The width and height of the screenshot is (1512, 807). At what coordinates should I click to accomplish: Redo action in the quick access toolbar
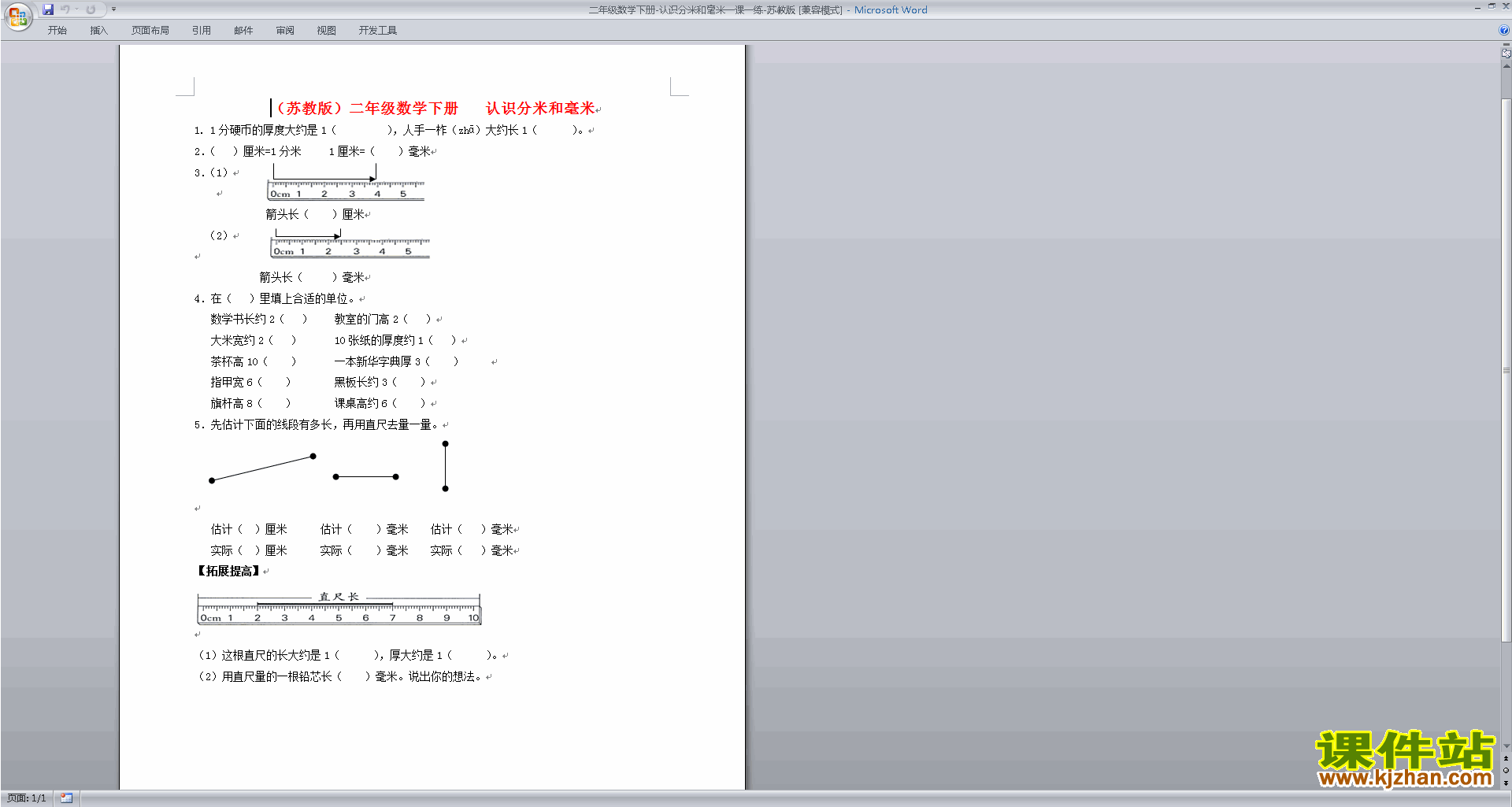[91, 9]
